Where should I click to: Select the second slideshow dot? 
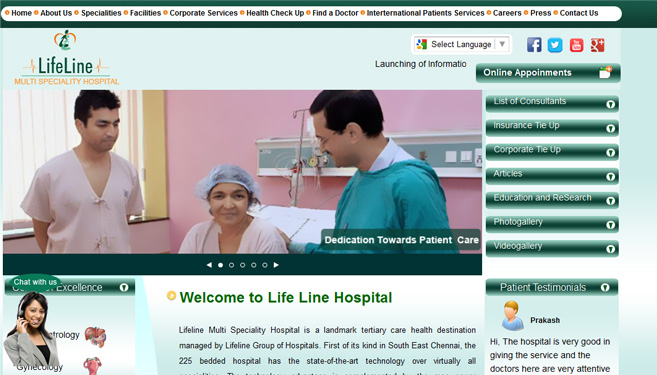(231, 265)
